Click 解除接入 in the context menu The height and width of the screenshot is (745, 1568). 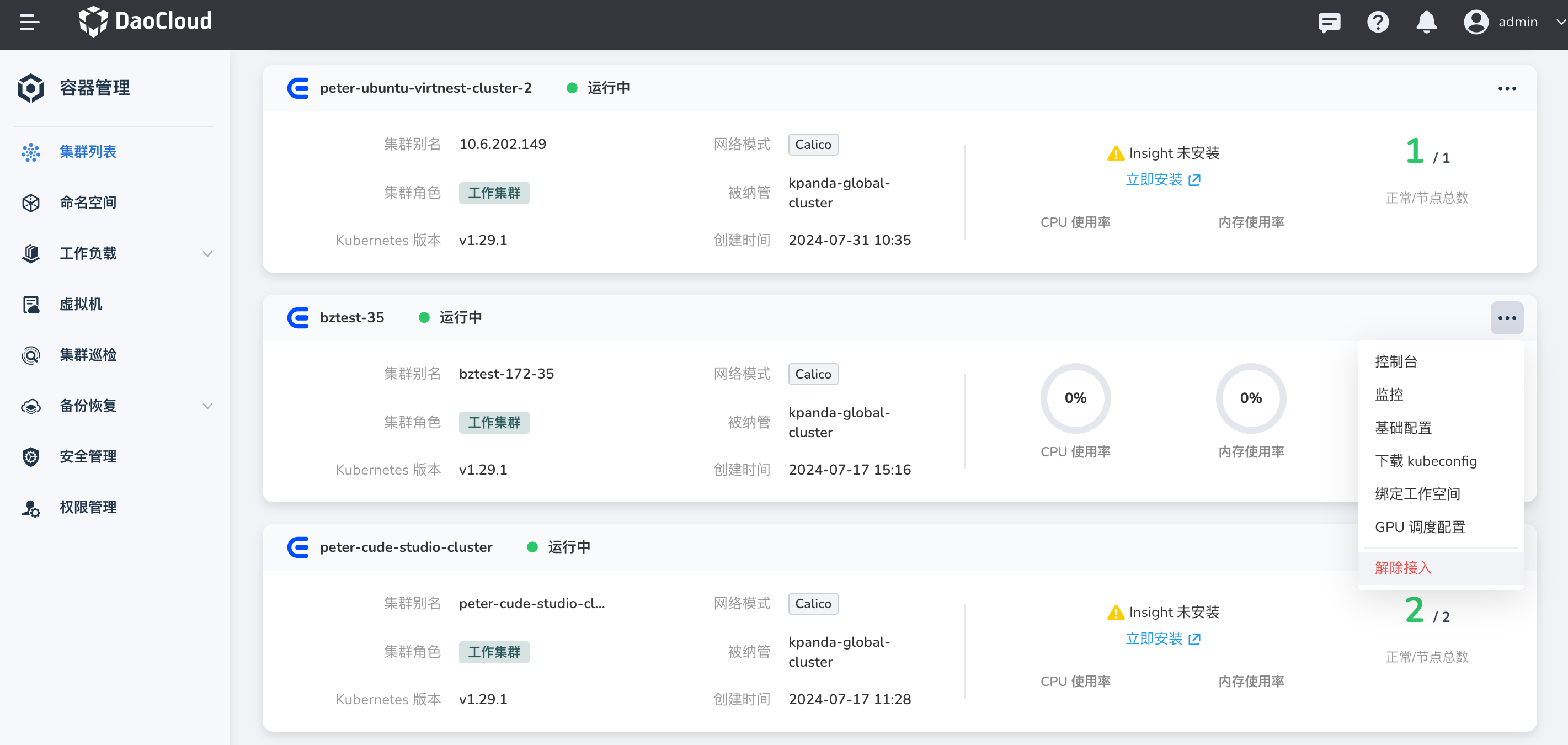[1402, 568]
